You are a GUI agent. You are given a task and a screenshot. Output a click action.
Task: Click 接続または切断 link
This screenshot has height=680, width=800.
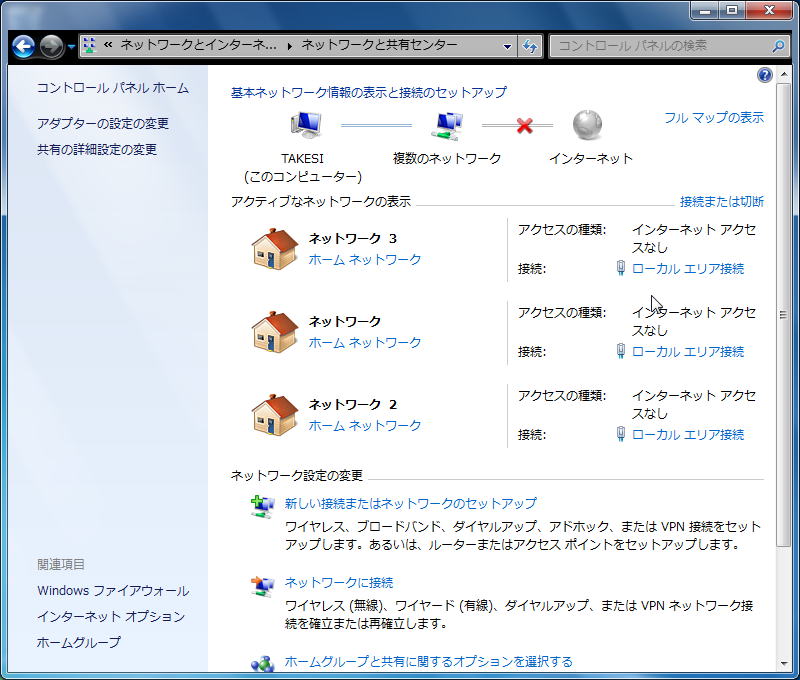pyautogui.click(x=721, y=202)
